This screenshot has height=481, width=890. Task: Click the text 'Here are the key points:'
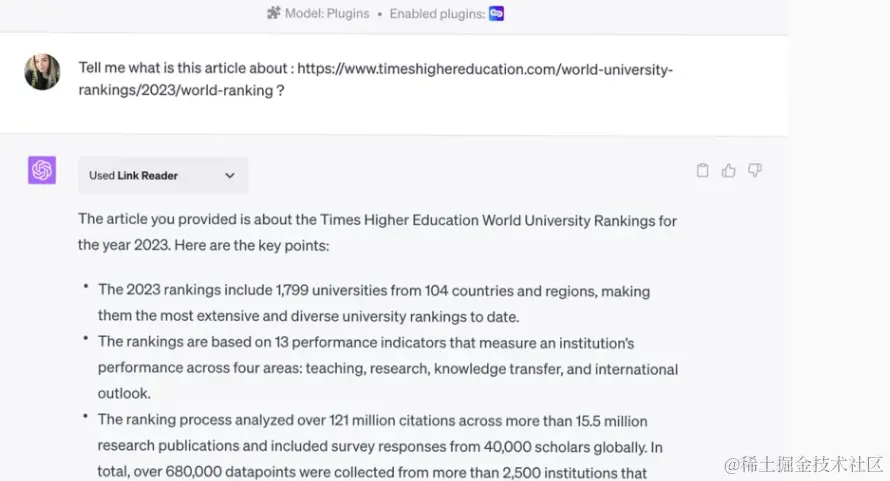251,245
